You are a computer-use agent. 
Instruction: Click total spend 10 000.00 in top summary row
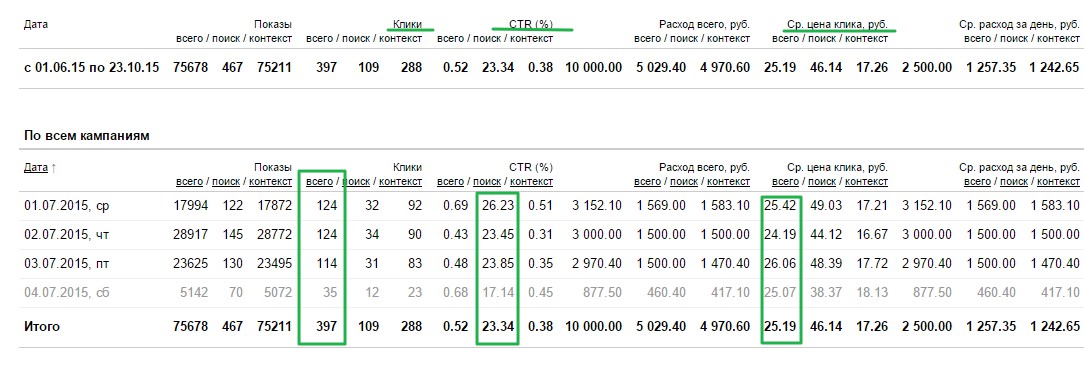[x=594, y=68]
